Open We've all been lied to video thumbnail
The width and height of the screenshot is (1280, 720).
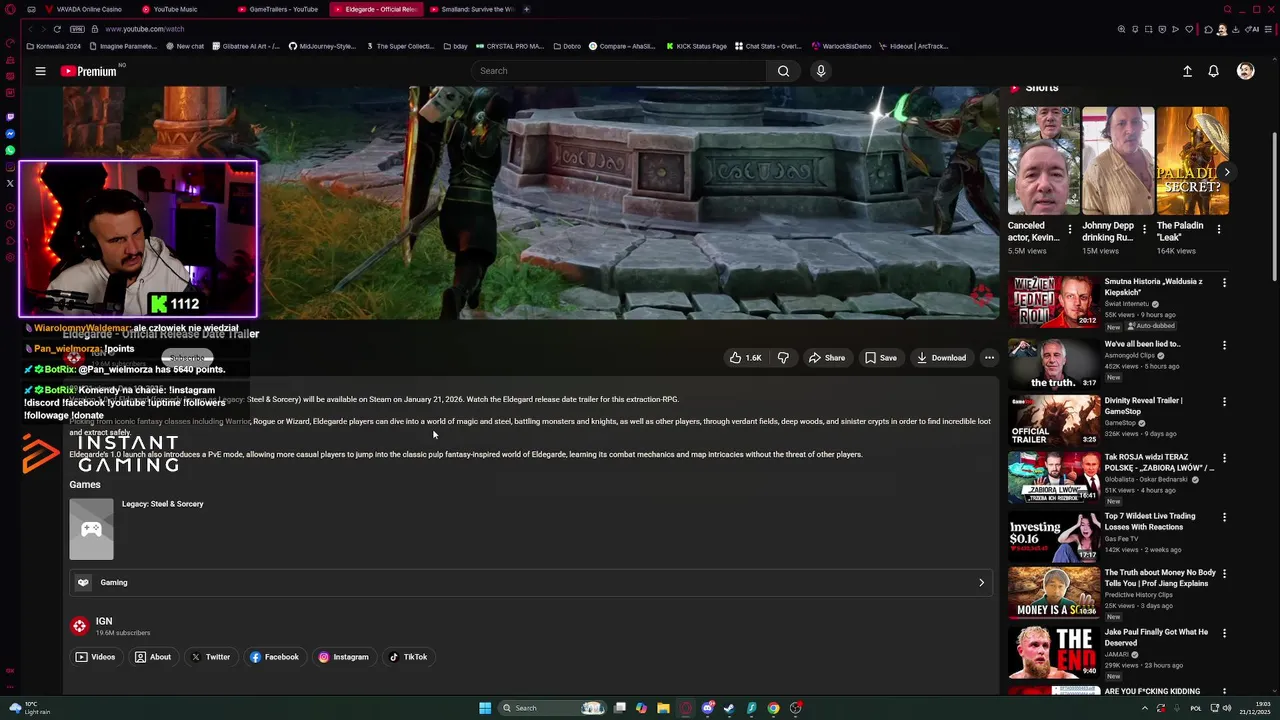pos(1053,363)
